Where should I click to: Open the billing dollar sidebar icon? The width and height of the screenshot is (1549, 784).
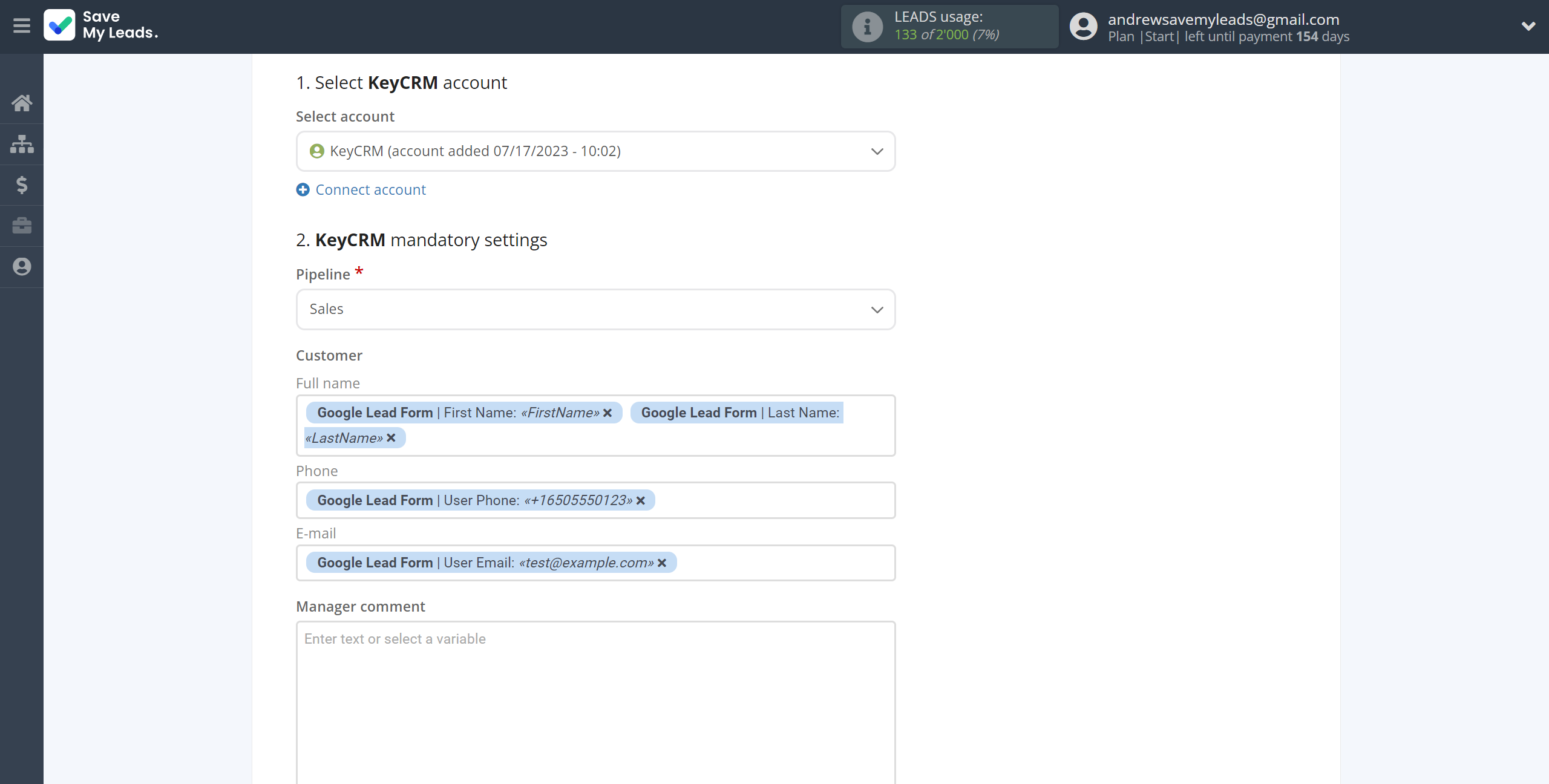(x=22, y=185)
